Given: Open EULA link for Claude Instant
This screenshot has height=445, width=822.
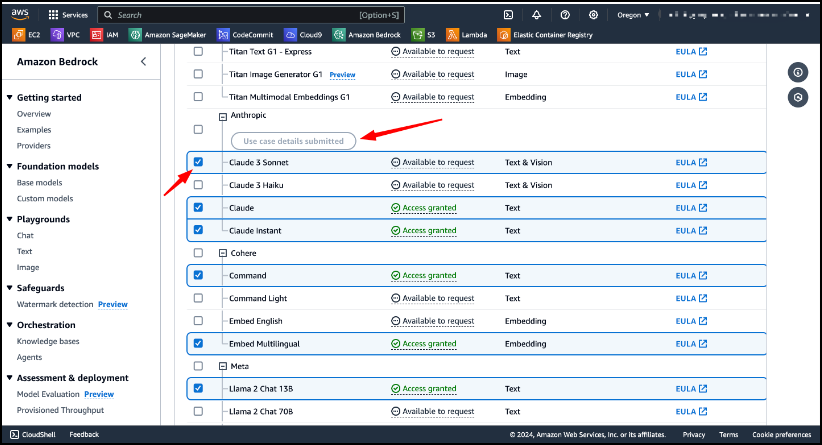Looking at the screenshot, I should [x=691, y=231].
